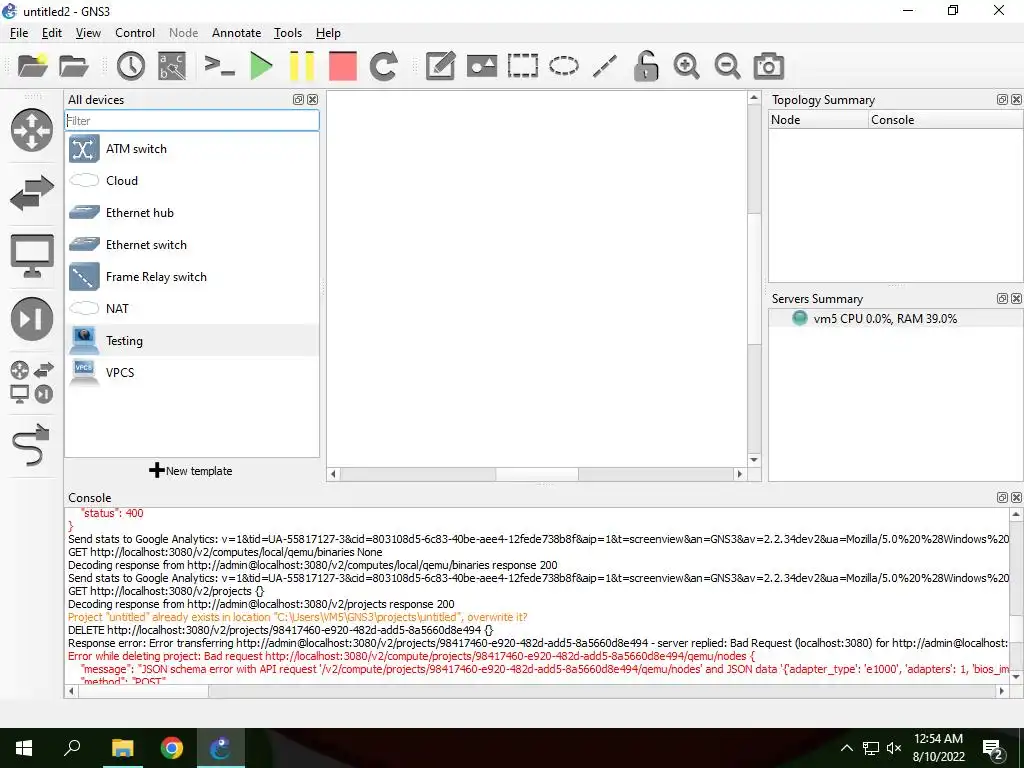This screenshot has width=1024, height=768.
Task: Click the Console column header
Action: [946, 120]
